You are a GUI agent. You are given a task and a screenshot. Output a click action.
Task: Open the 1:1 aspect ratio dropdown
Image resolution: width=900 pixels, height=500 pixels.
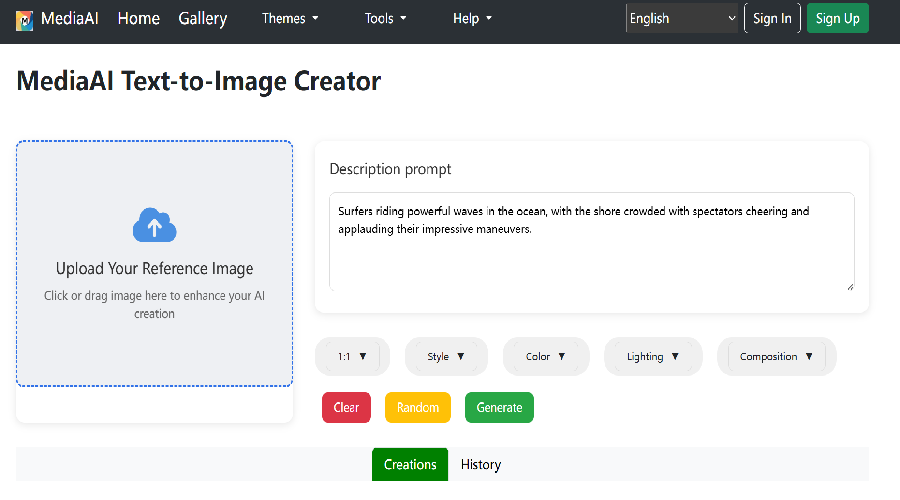pos(352,356)
